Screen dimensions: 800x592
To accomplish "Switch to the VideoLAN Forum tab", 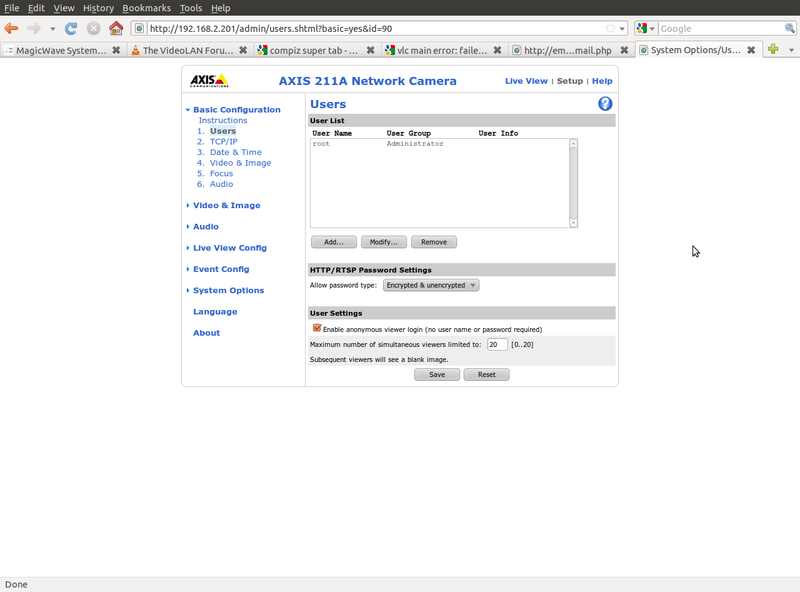I will click(189, 50).
